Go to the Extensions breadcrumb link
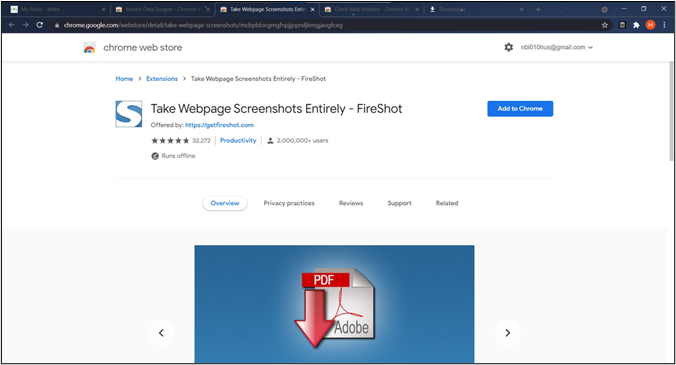Viewport: 676px width, 365px height. 162,78
